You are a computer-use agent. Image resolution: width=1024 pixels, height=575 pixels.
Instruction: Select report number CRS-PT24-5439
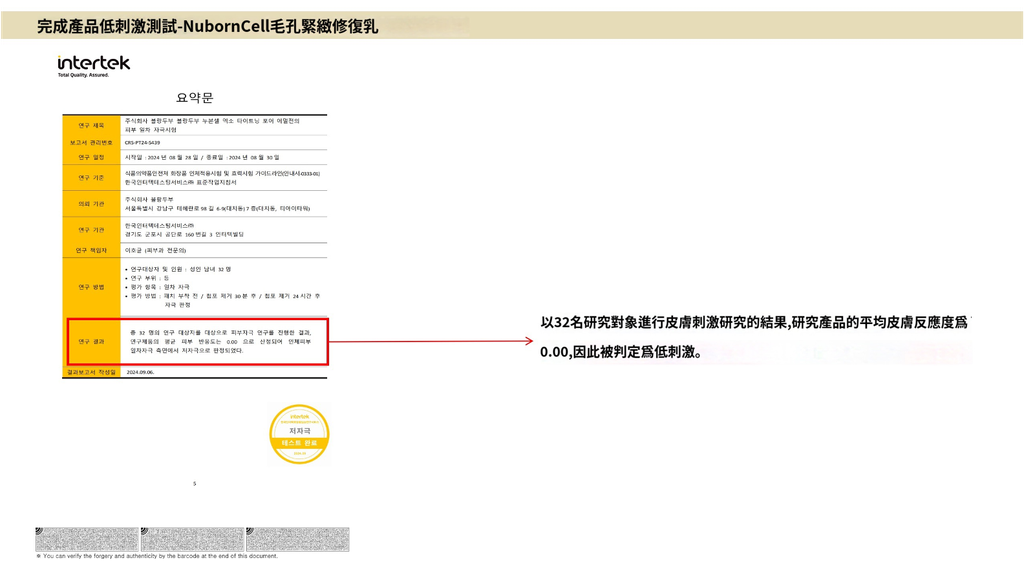pyautogui.click(x=142, y=143)
